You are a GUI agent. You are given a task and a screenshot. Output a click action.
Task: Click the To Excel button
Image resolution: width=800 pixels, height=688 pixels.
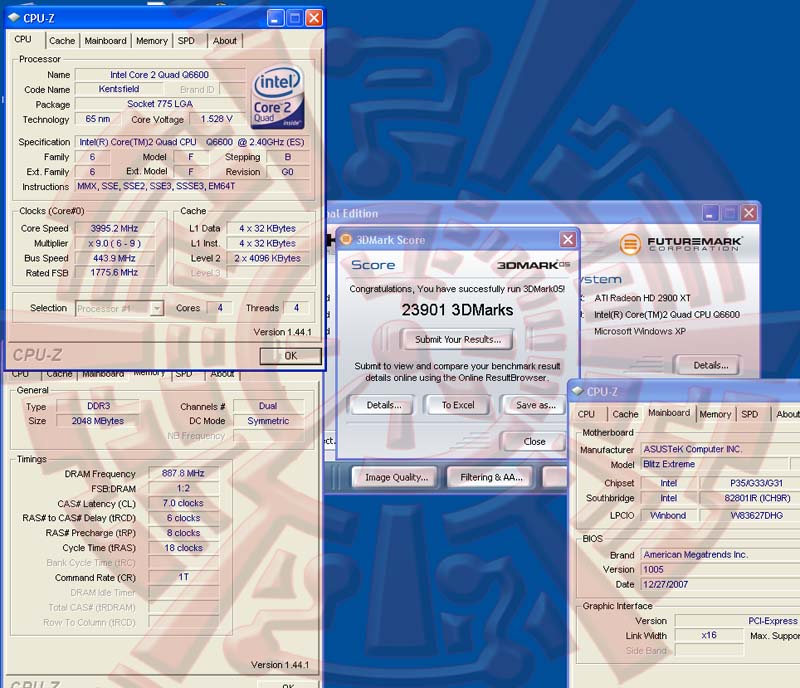(458, 405)
